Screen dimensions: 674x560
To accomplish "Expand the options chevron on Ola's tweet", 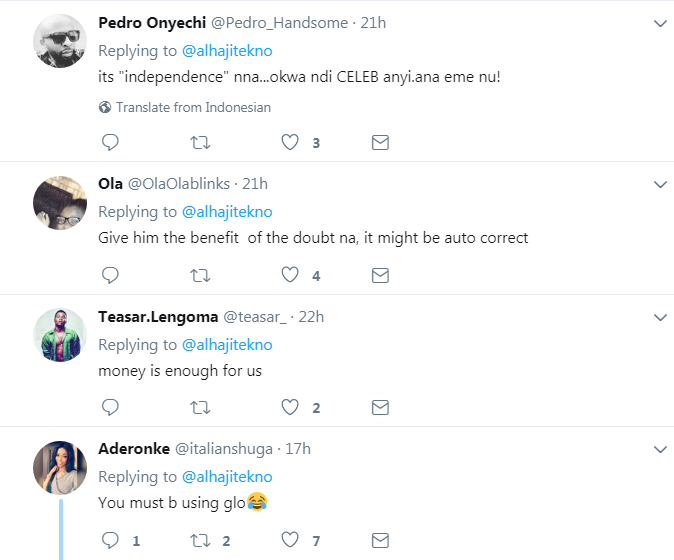I will click(x=660, y=184).
